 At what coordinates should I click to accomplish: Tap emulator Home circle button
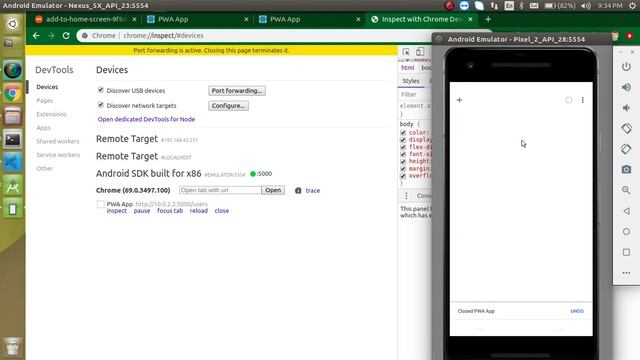point(626,232)
